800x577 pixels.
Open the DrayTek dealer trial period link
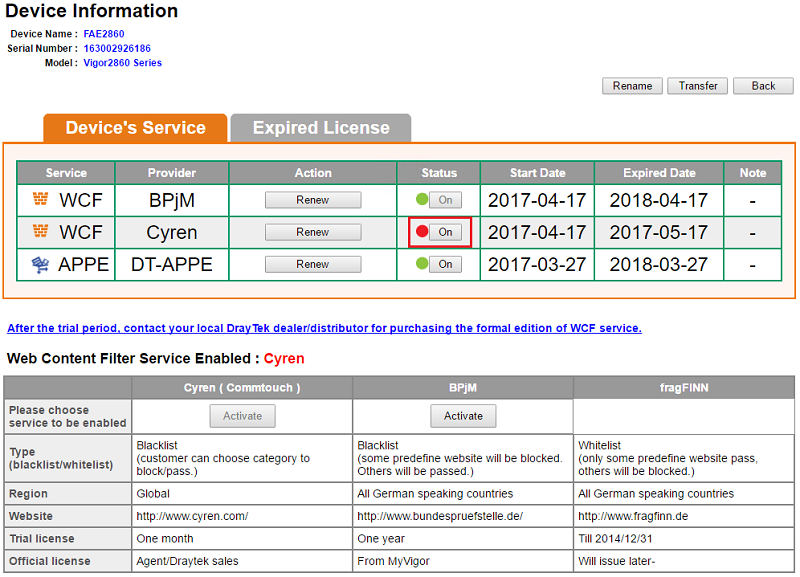click(x=324, y=328)
